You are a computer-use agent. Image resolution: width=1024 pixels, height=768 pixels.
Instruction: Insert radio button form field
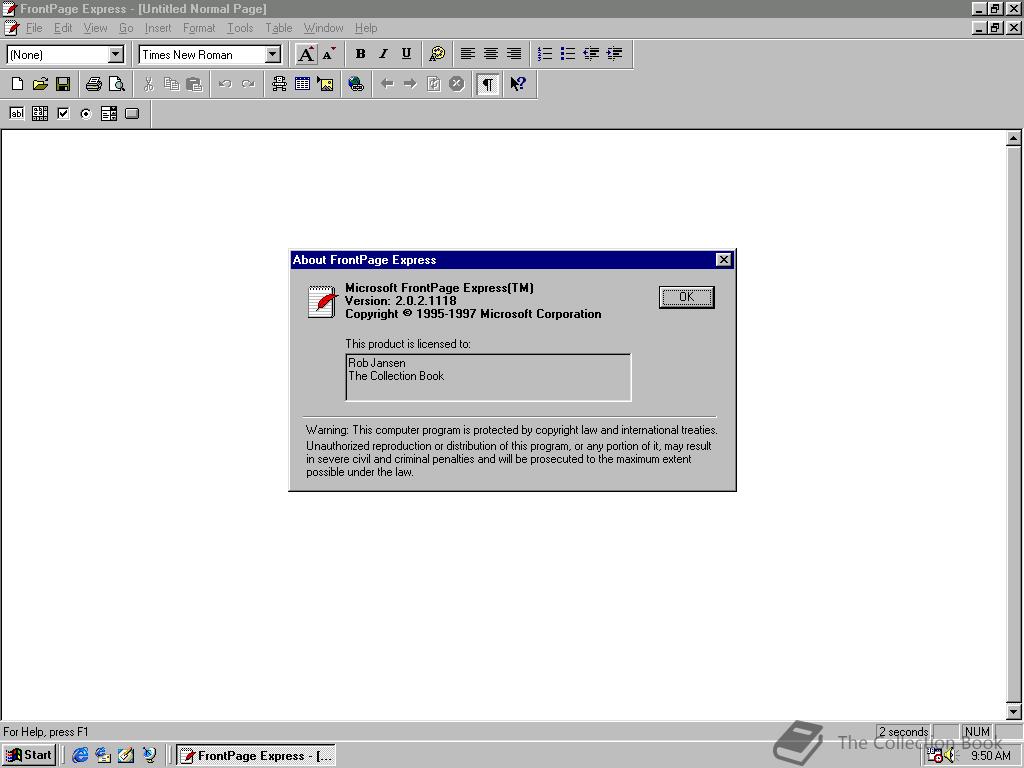(x=86, y=114)
